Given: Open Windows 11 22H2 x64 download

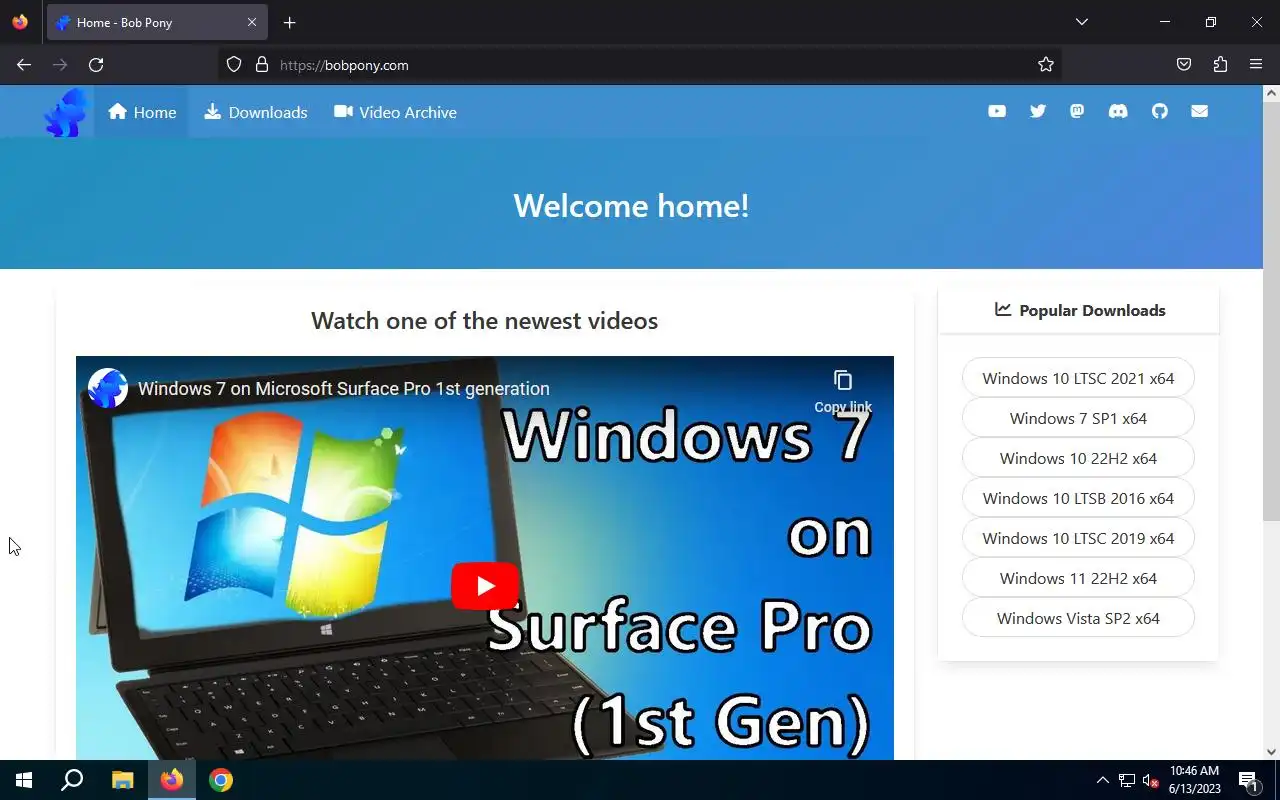Looking at the screenshot, I should click(x=1078, y=578).
